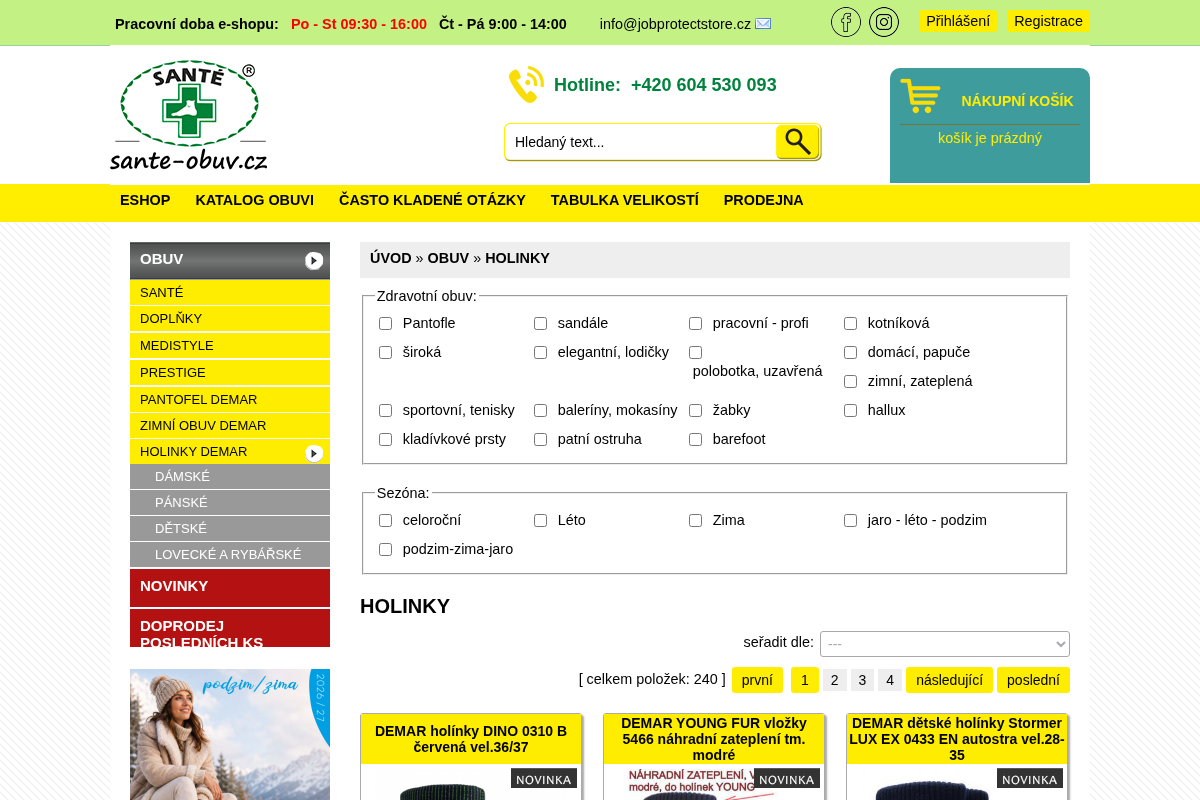The width and height of the screenshot is (1200, 800).
Task: Open DEMAR dětské holínky Stormer product
Action: pos(957,739)
